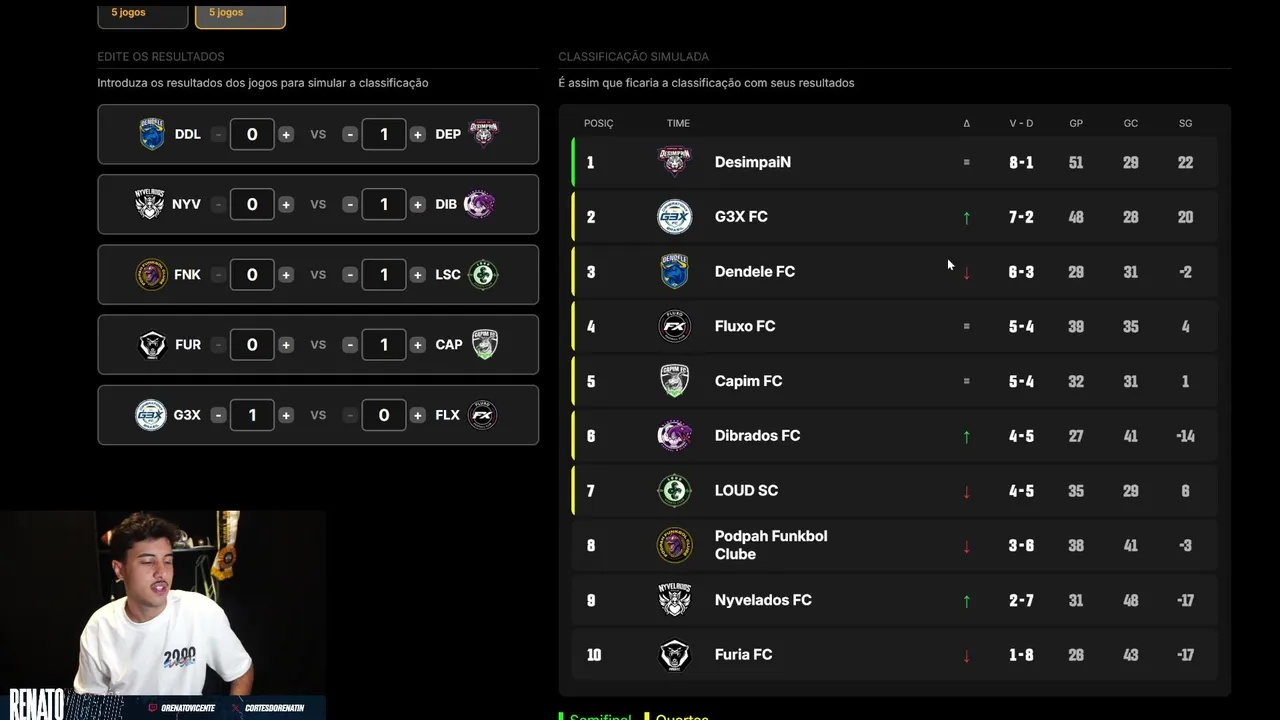This screenshot has height=720, width=1280.
Task: Select the highlighted 5 jogos tab
Action: [x=240, y=14]
